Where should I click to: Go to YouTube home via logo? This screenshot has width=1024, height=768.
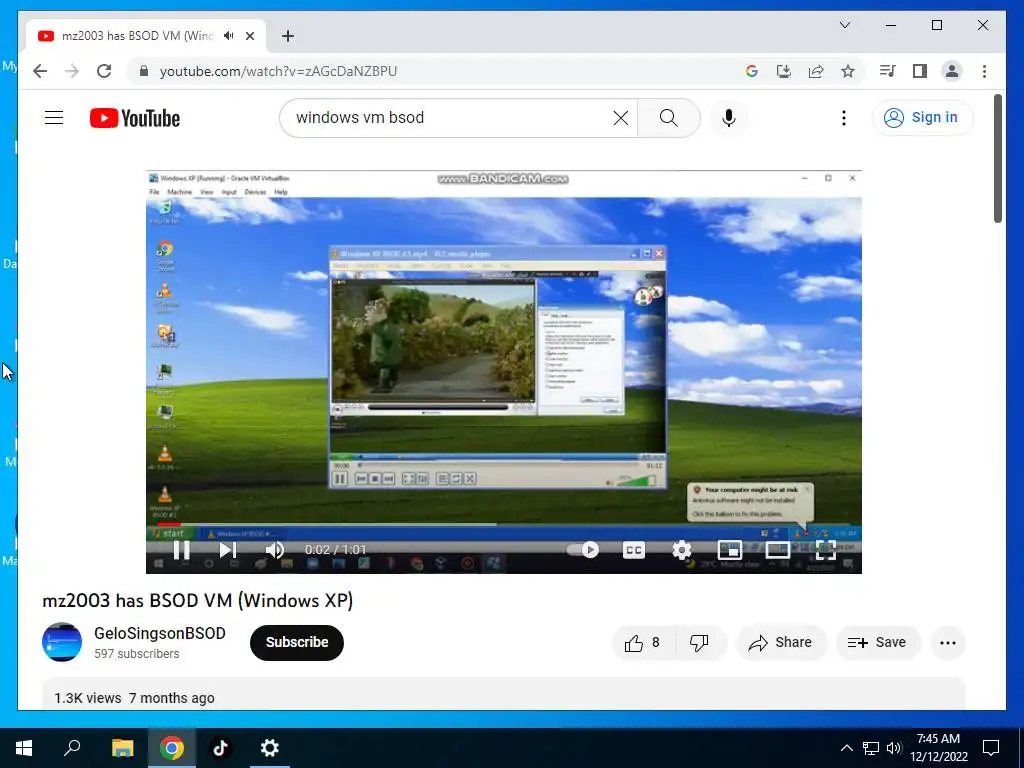coord(135,118)
